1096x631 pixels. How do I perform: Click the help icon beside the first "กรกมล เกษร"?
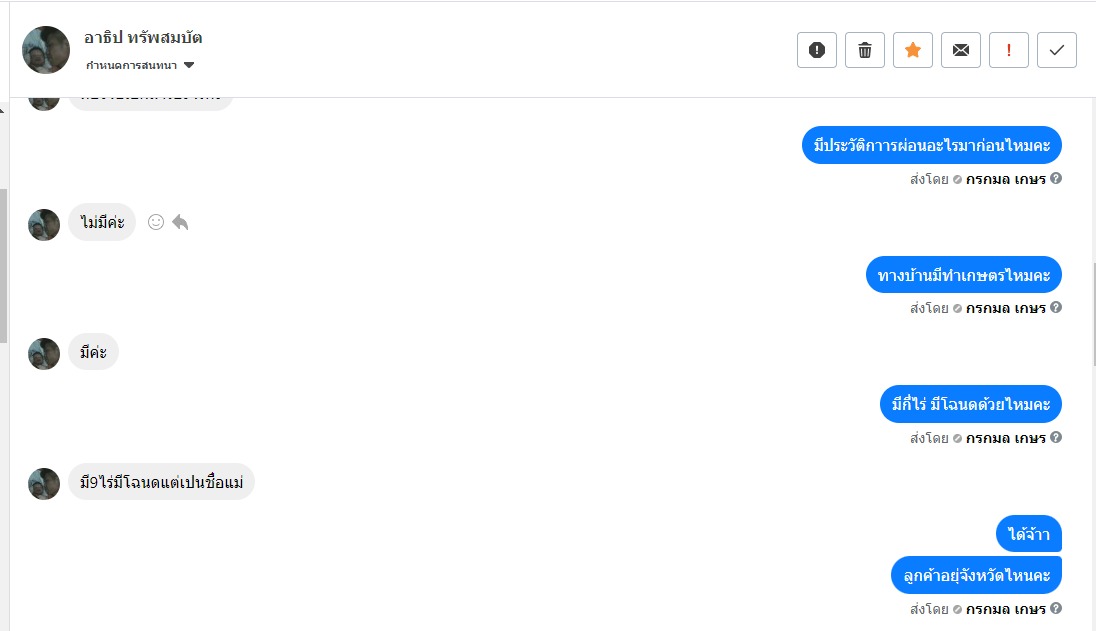pos(1056,179)
